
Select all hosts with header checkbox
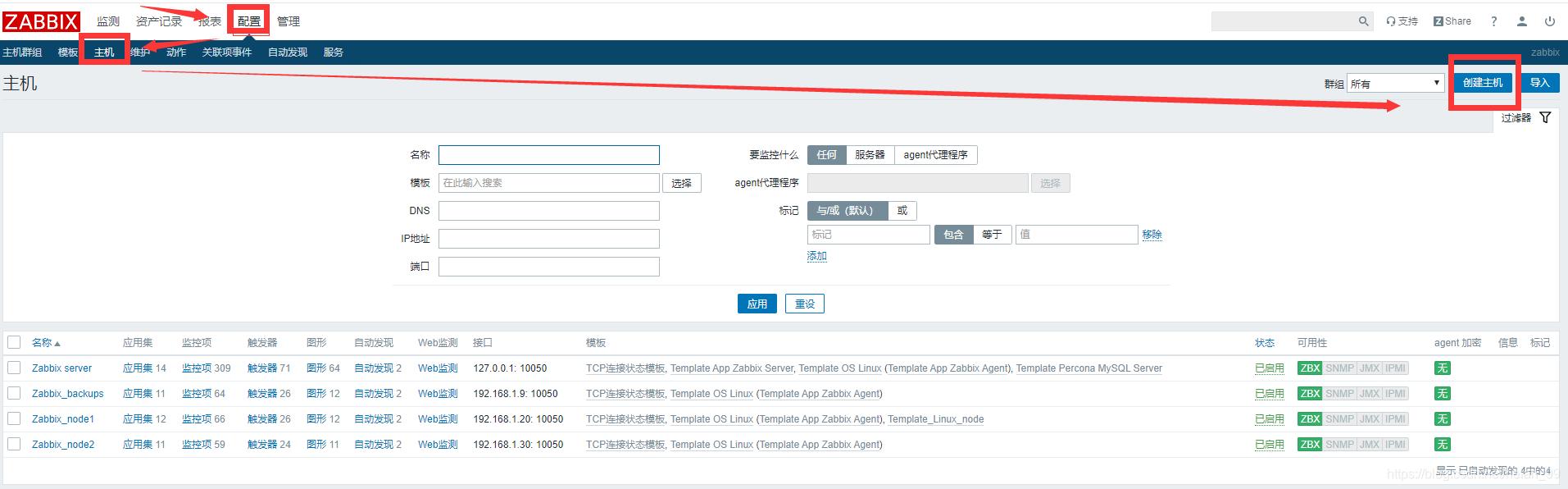(14, 342)
